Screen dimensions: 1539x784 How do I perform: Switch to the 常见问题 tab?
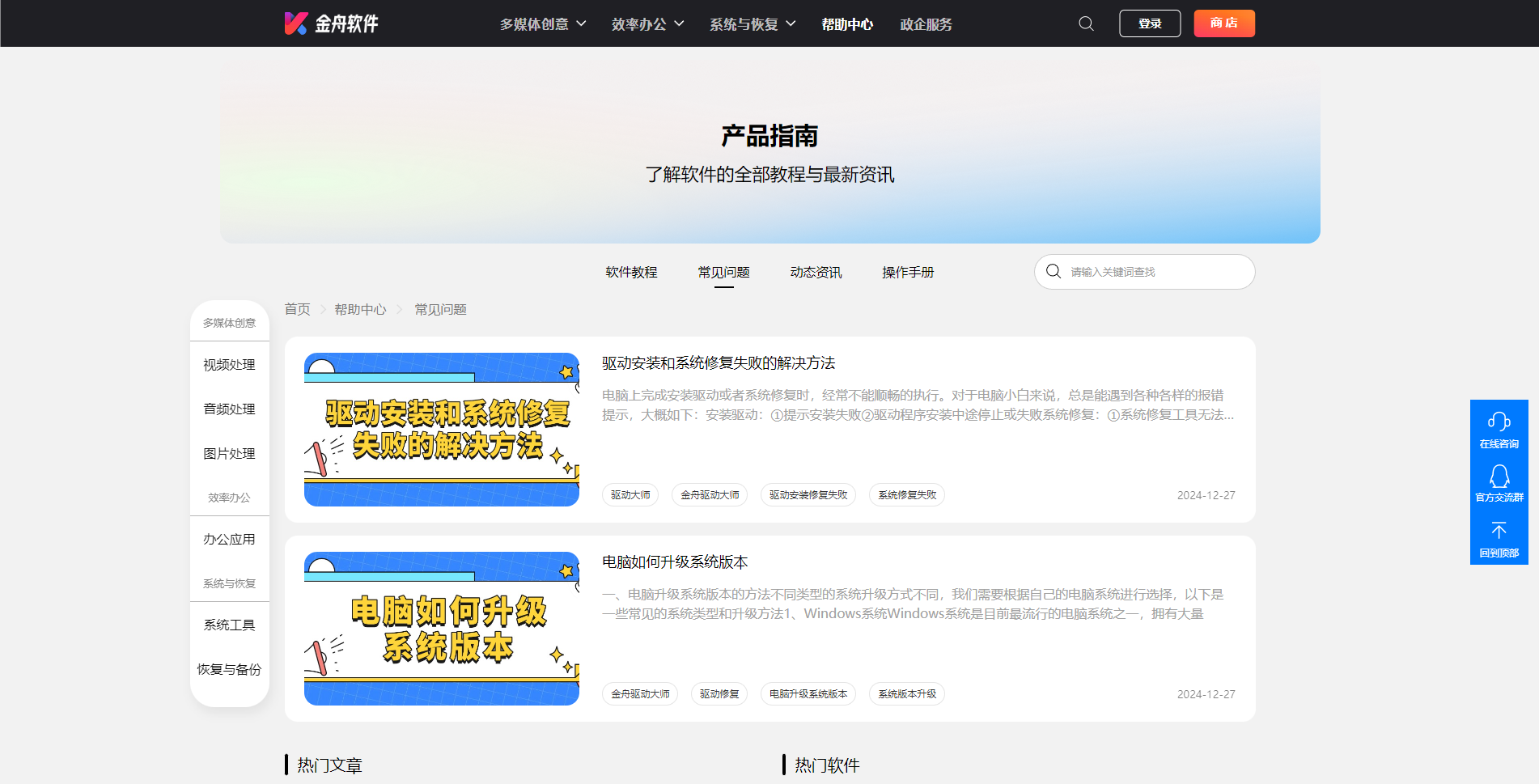(723, 273)
